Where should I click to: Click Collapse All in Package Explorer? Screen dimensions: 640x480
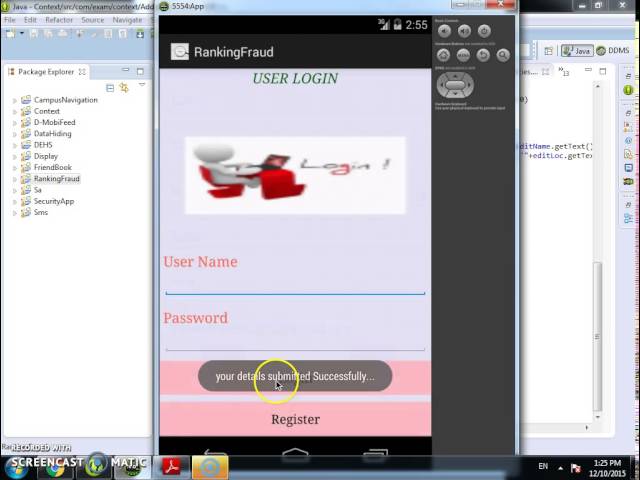[110, 88]
